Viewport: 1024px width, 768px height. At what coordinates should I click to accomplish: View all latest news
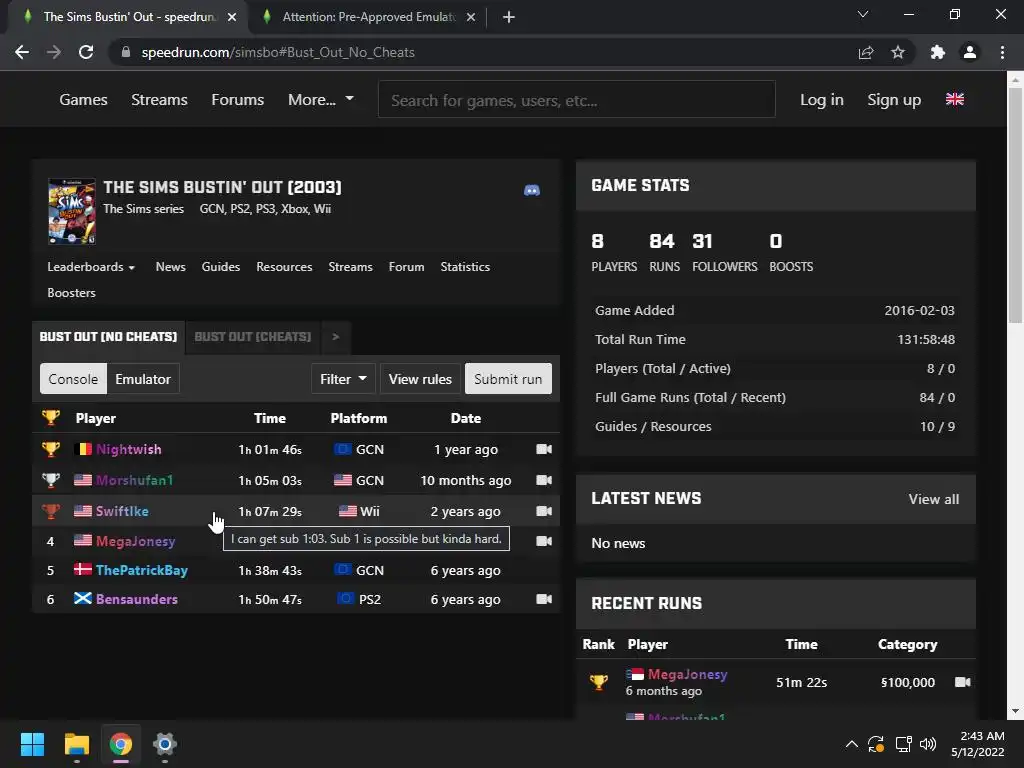(934, 499)
